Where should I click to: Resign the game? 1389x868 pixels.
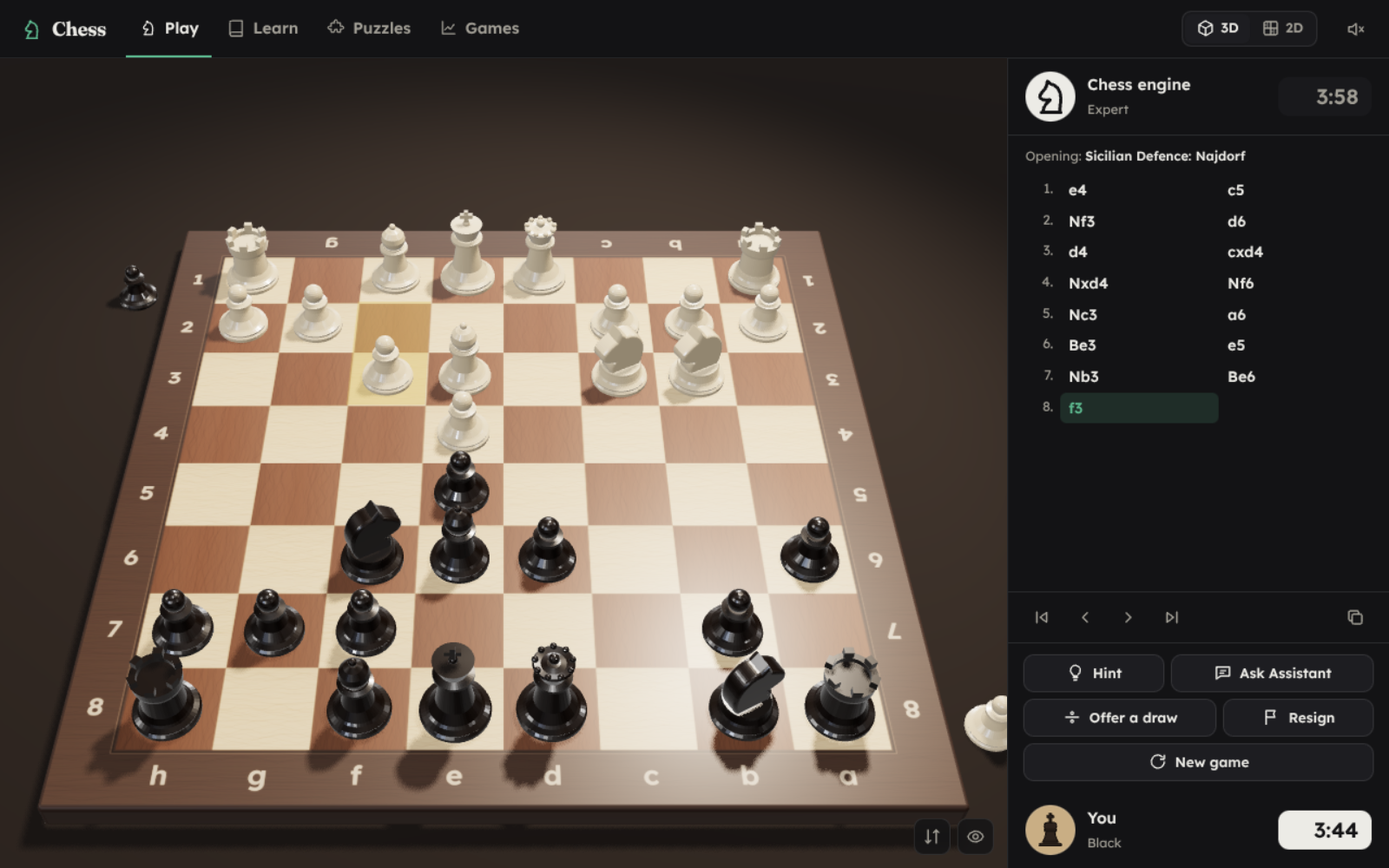click(x=1299, y=718)
